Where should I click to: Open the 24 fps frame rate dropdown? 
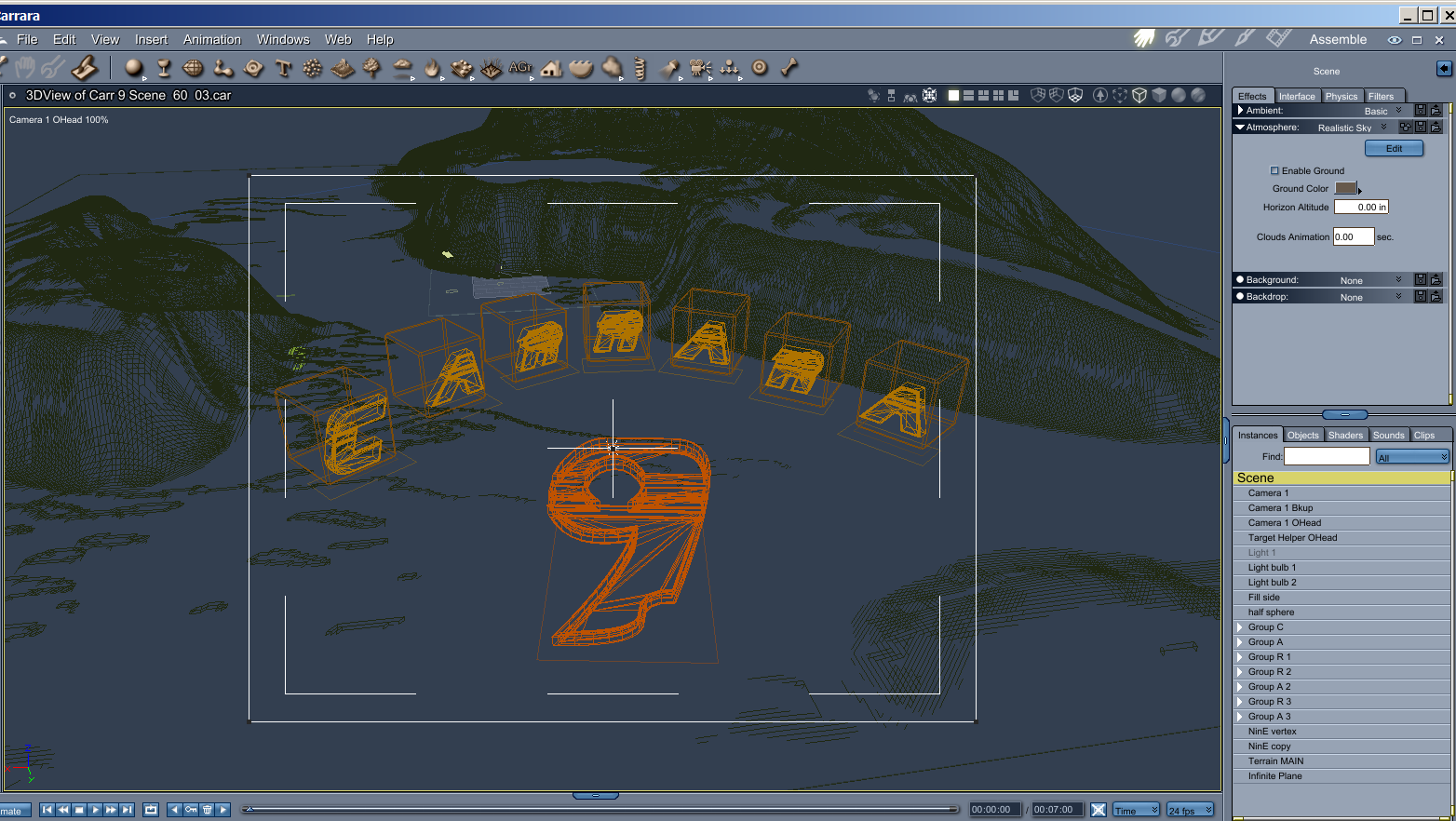pyautogui.click(x=1191, y=810)
